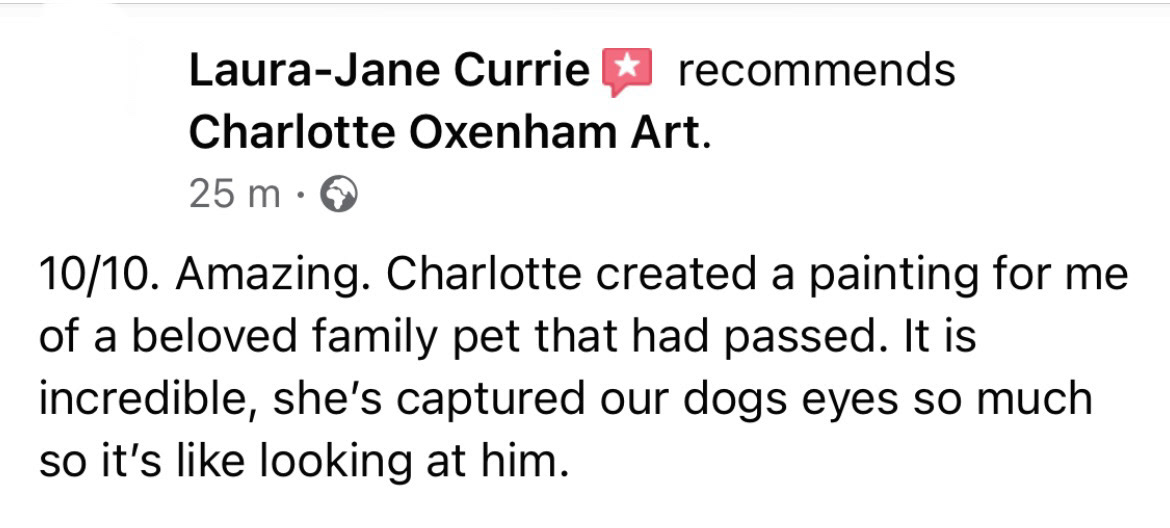This screenshot has height=528, width=1170.
Task: Click the word Amazing in review
Action: 267,275
